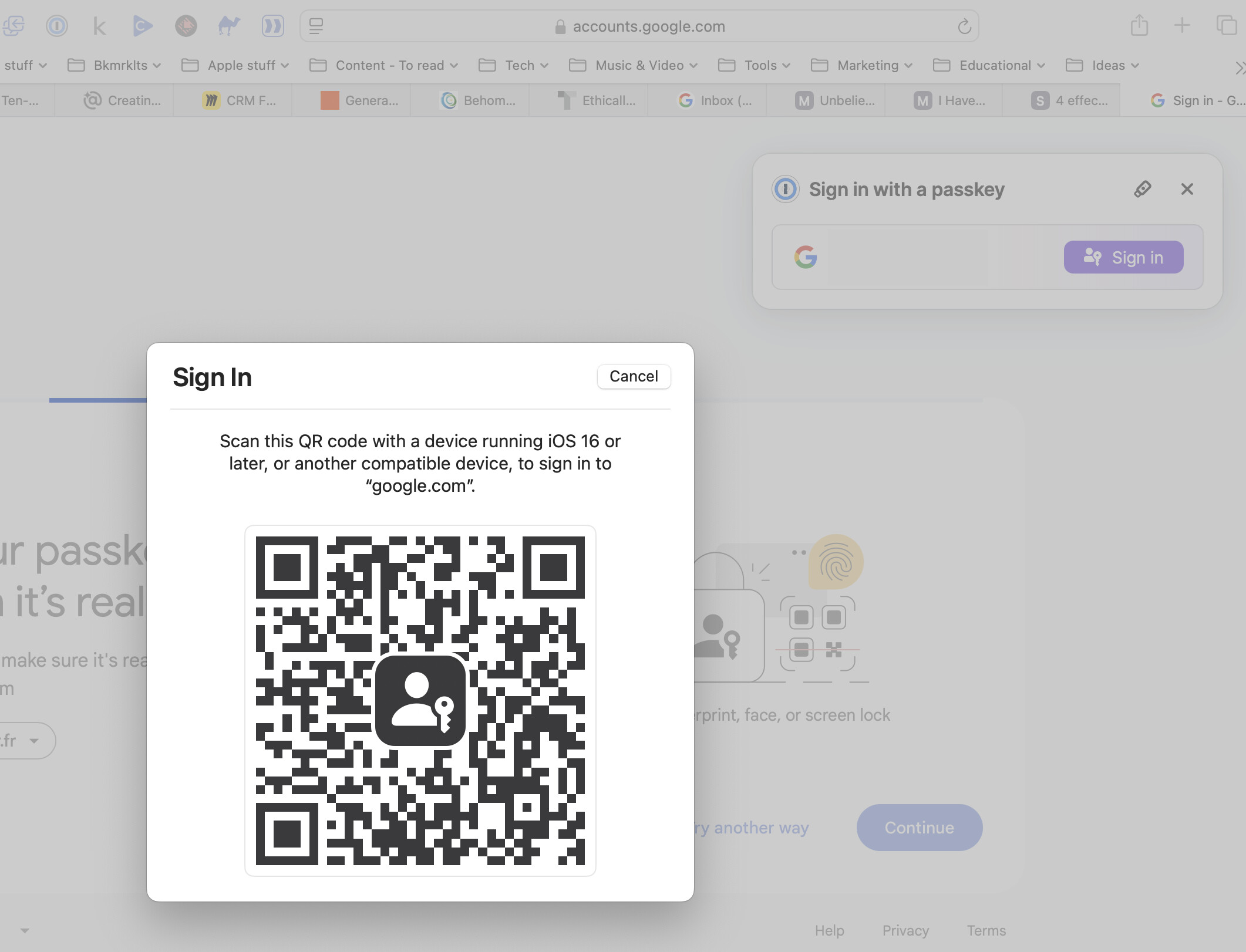Expand the Apple stuff bookmarks folder

pos(235,65)
